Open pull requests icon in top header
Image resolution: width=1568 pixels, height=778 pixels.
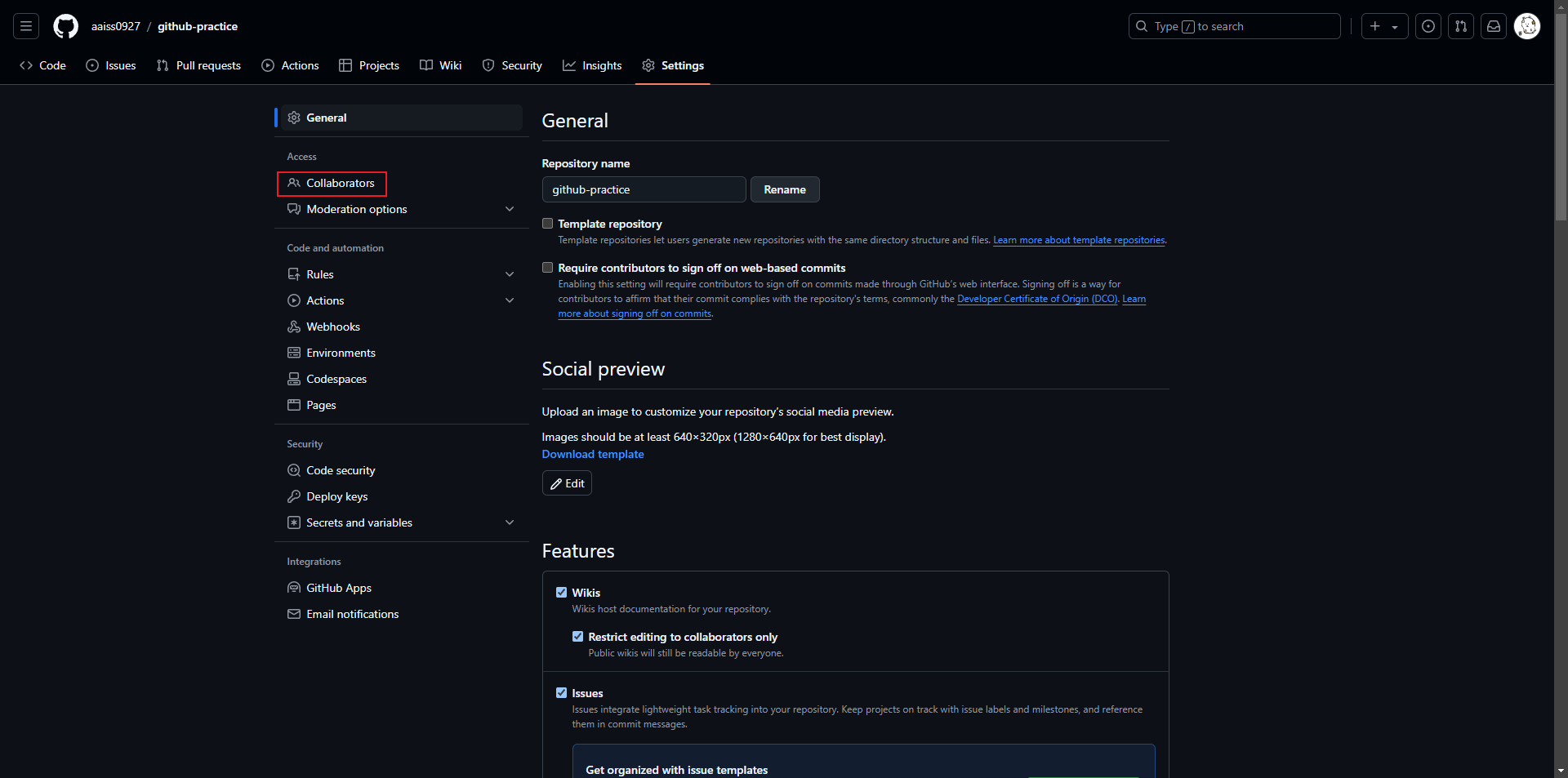1460,26
